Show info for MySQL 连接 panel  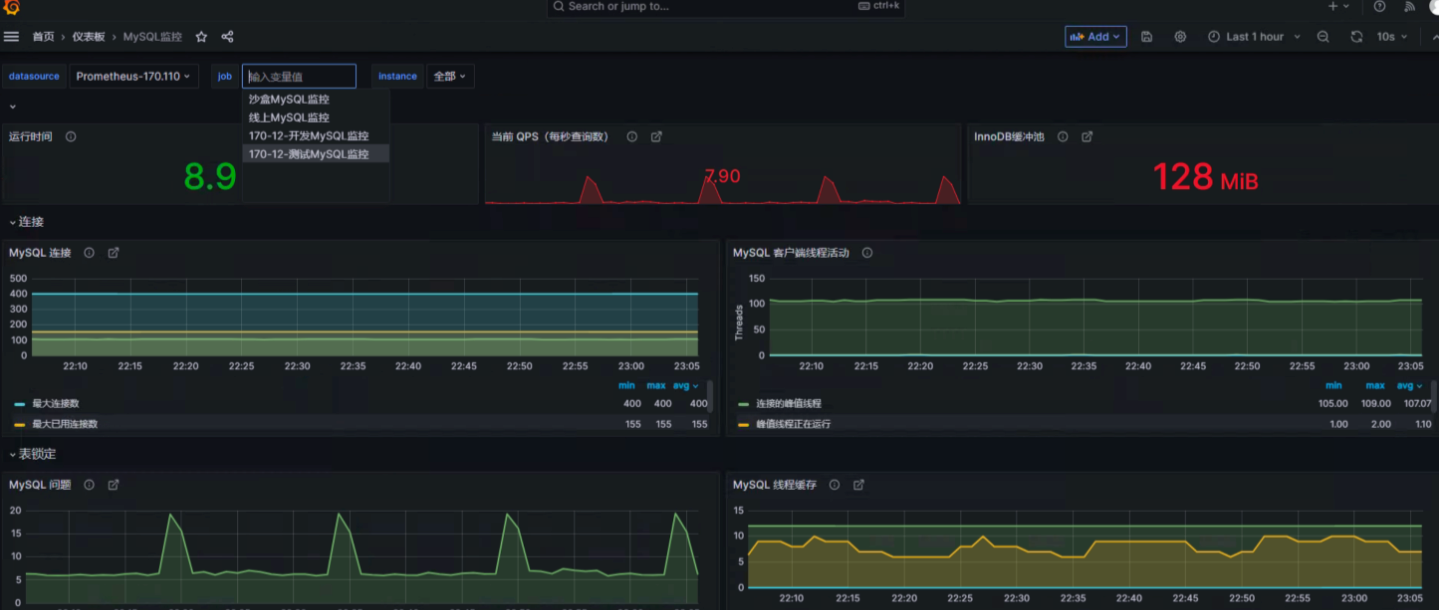pyautogui.click(x=89, y=253)
